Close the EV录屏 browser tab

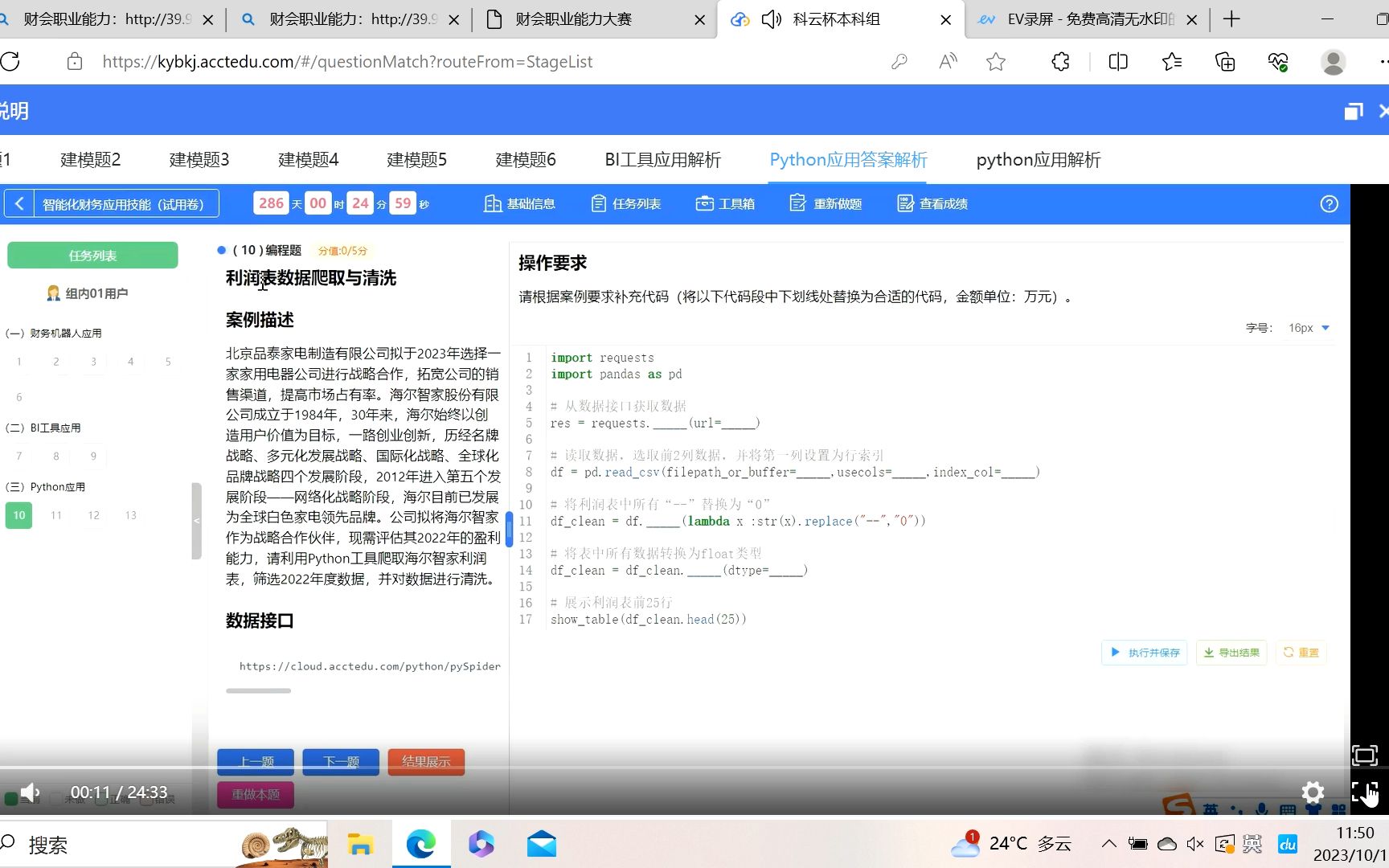(1192, 19)
